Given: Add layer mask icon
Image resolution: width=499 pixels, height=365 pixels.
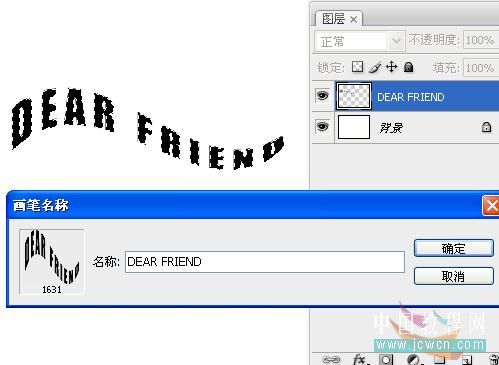Looking at the screenshot, I should (x=386, y=360).
